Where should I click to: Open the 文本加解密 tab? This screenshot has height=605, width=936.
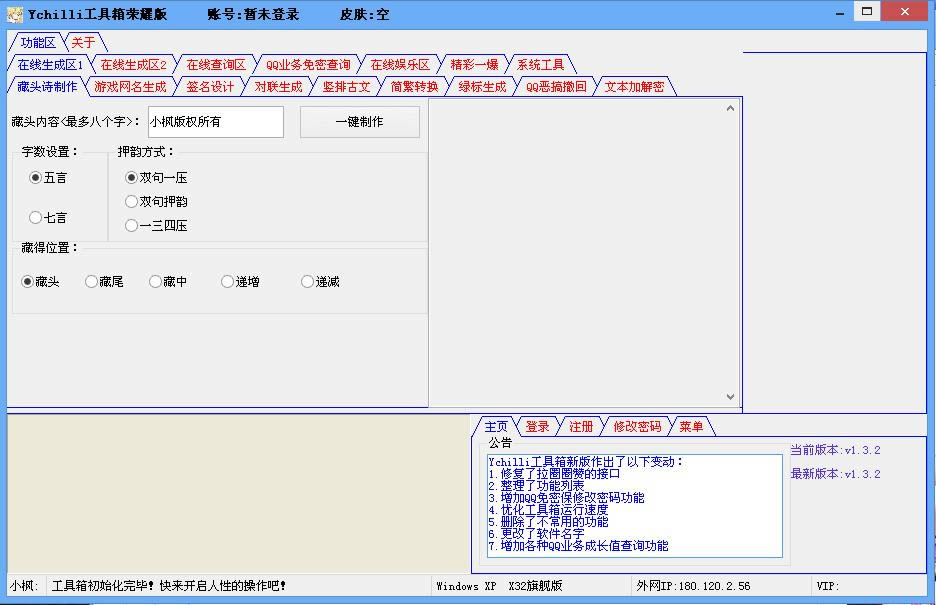point(634,87)
